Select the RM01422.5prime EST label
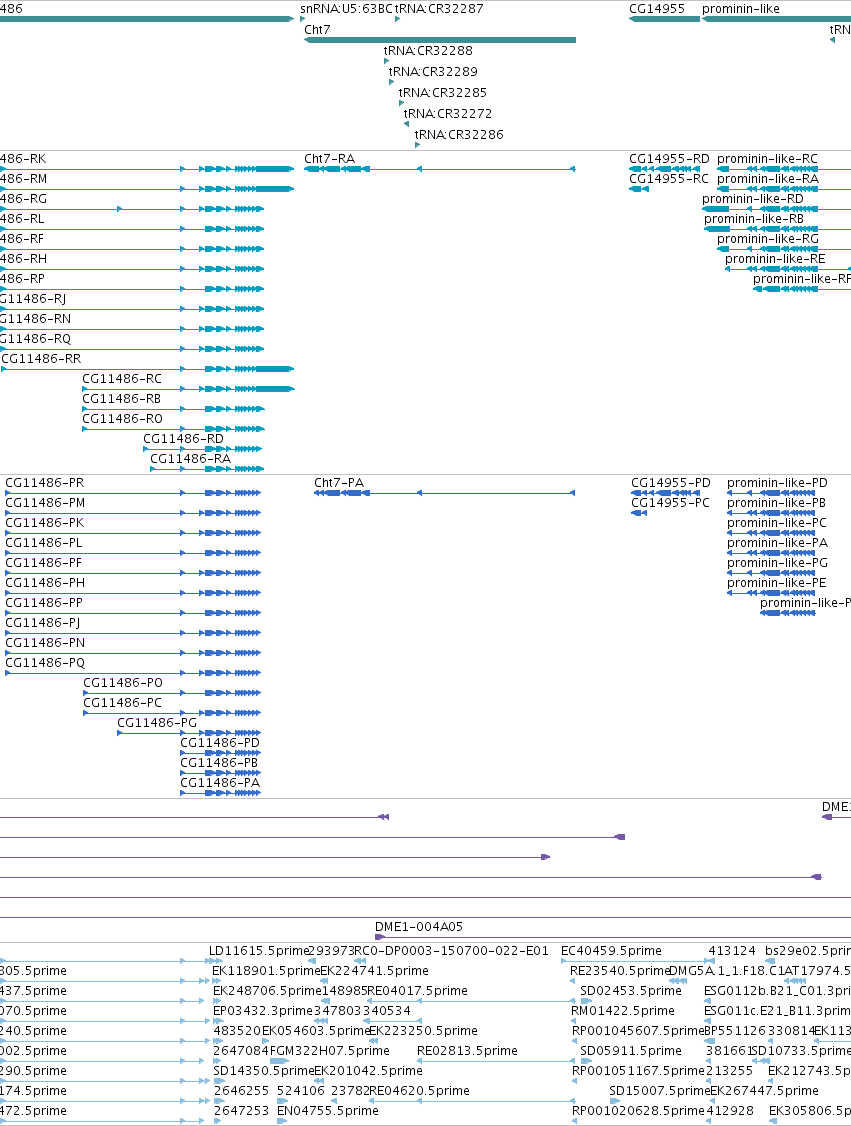 (x=623, y=1011)
